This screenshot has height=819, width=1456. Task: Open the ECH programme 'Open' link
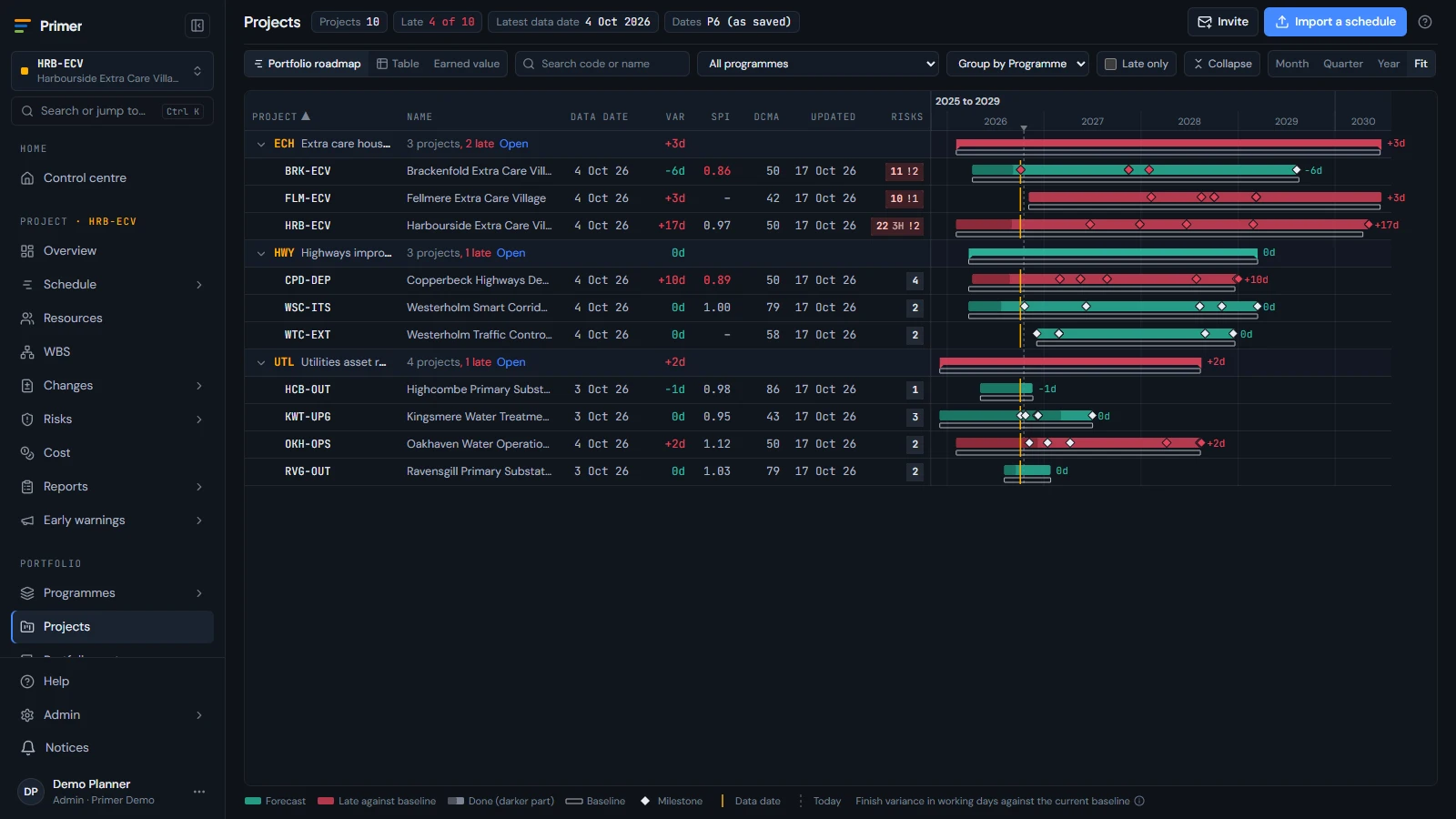point(513,144)
